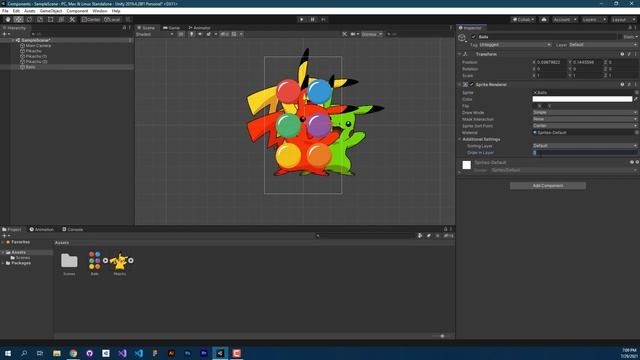
Task: Open the custom editor tools button
Action: coord(72,19)
